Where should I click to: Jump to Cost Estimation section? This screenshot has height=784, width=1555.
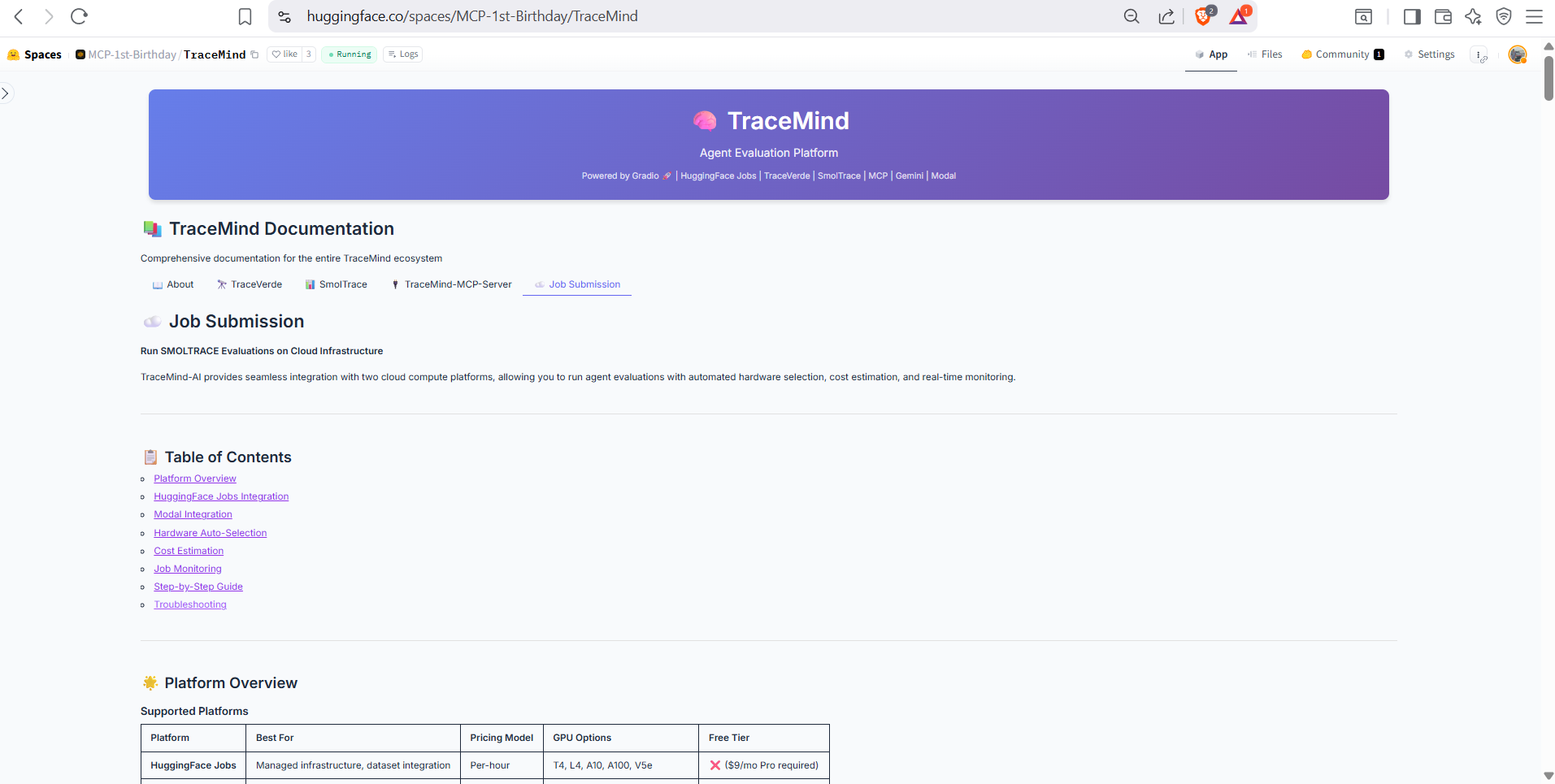point(189,551)
